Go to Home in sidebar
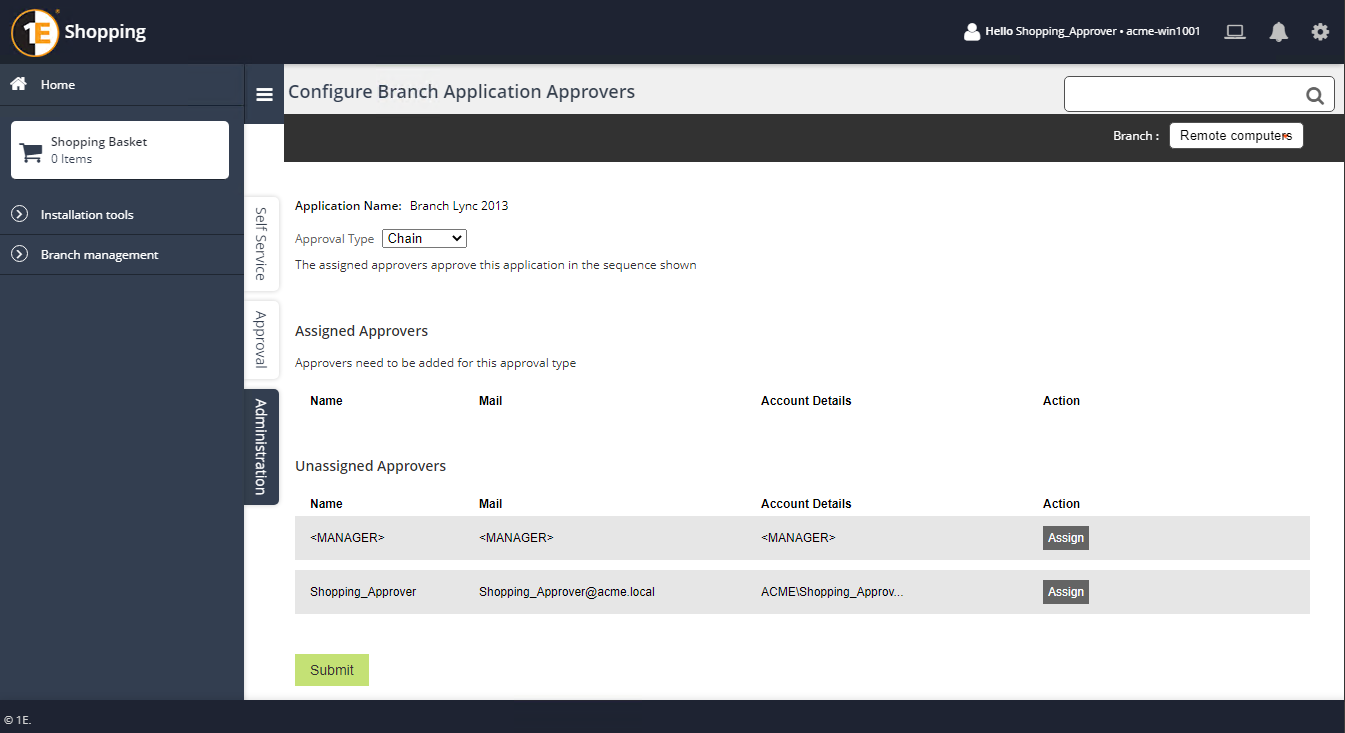This screenshot has height=733, width=1345. [57, 85]
